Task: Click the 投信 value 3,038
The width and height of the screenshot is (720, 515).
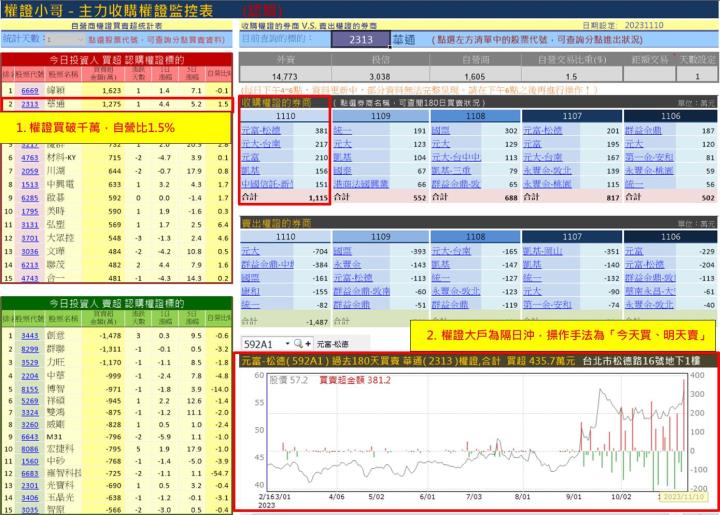Action: click(380, 76)
